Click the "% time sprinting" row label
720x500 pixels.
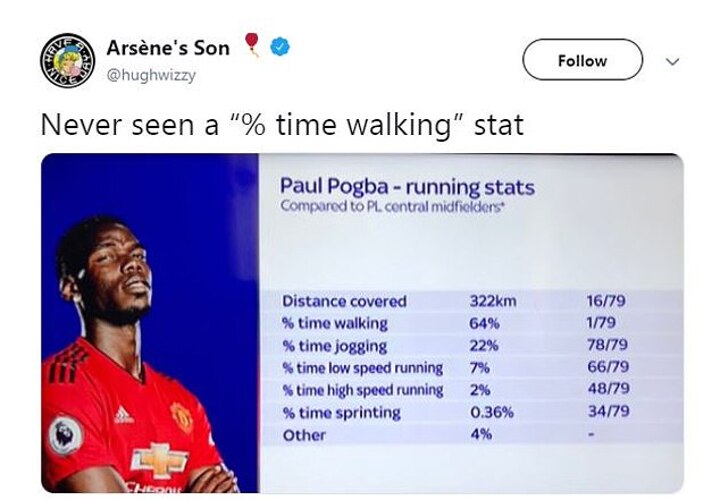tap(340, 413)
